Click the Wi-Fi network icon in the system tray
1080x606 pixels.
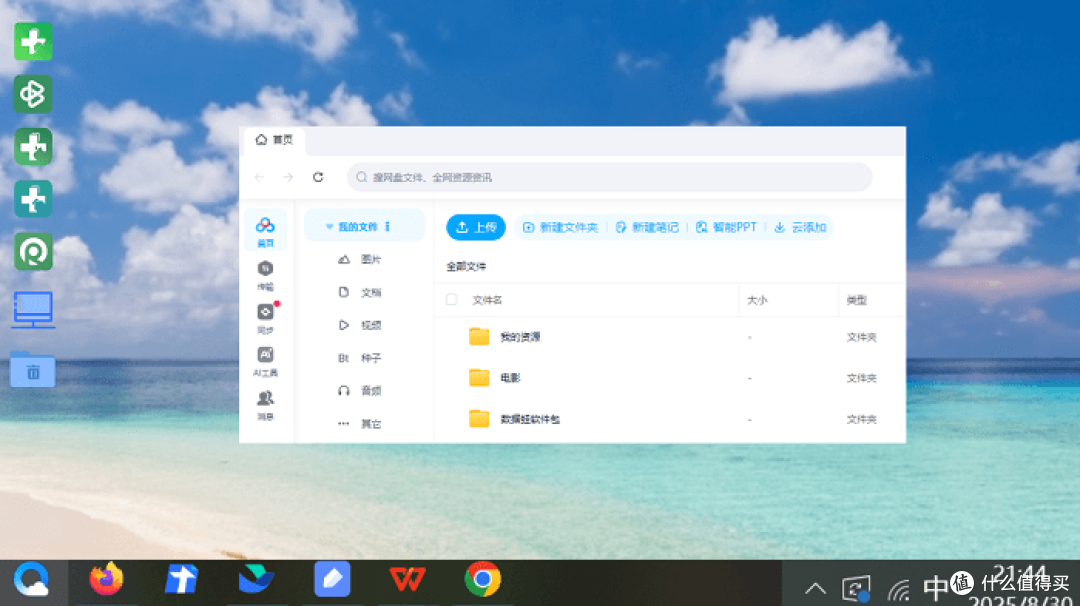[x=899, y=589]
